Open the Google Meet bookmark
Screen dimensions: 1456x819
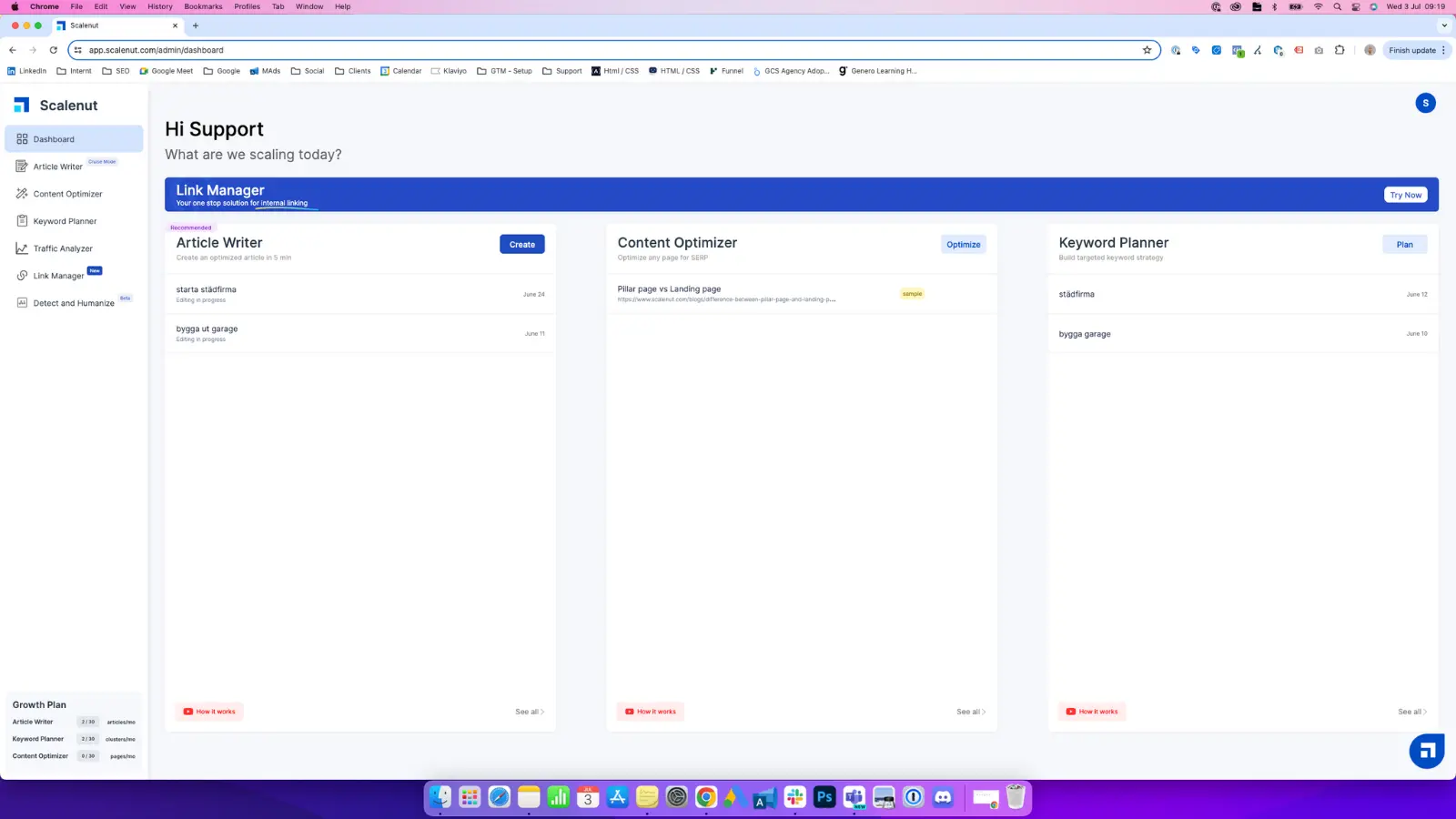[167, 71]
